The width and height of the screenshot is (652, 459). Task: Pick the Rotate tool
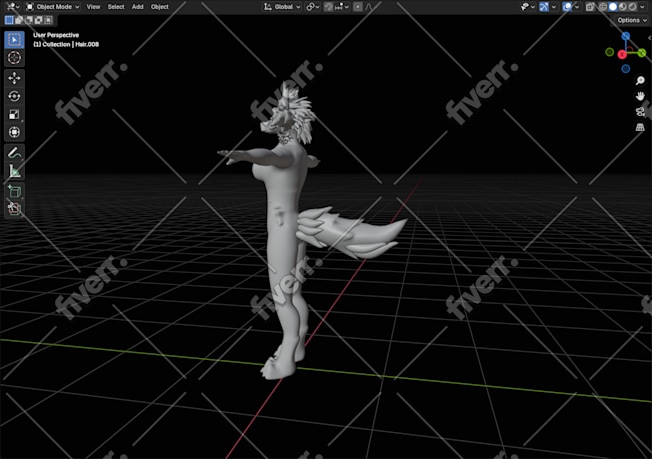[x=15, y=96]
